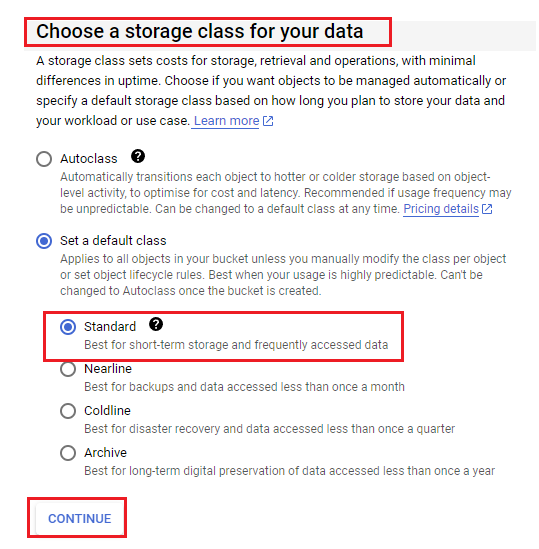Viewport: 539px width, 549px height.
Task: Pick the Archive radio button
Action: 68,453
